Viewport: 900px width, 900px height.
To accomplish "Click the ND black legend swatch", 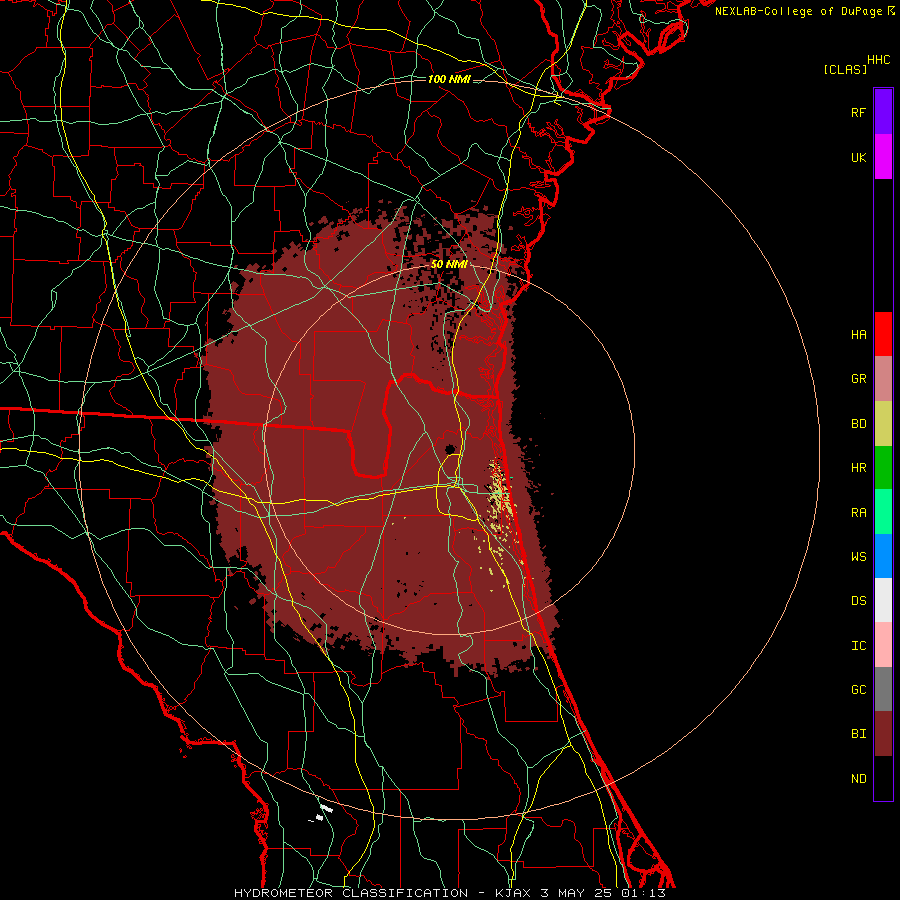I will click(x=883, y=778).
